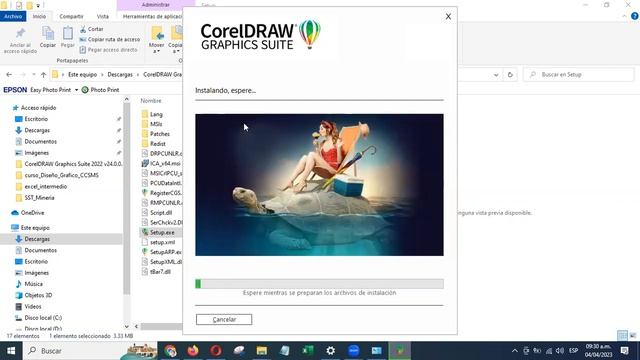This screenshot has height=360, width=640.
Task: Click the Buscar en Setup search field
Action: pos(579,75)
